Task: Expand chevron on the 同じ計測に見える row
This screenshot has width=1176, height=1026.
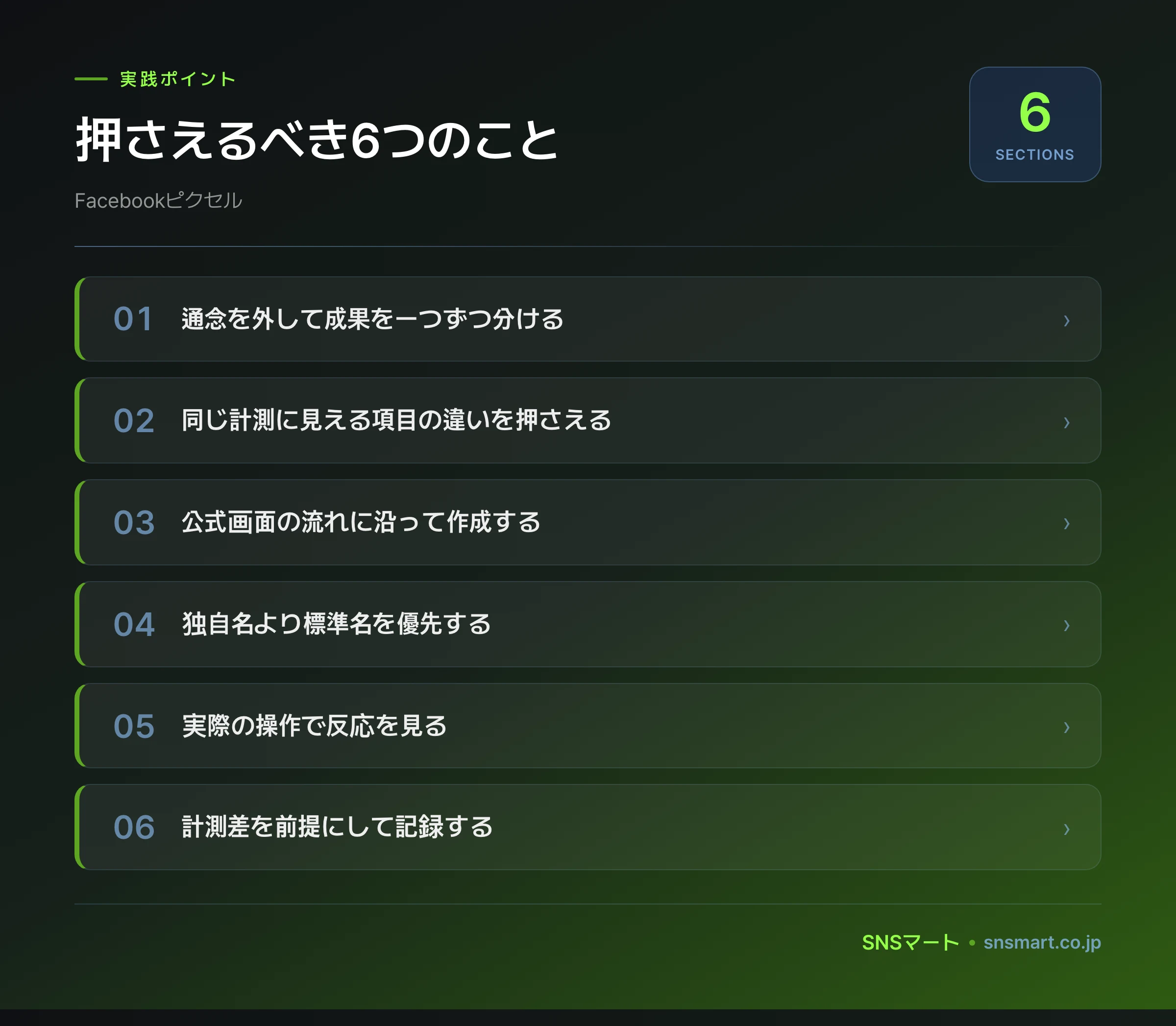Action: [x=1066, y=422]
